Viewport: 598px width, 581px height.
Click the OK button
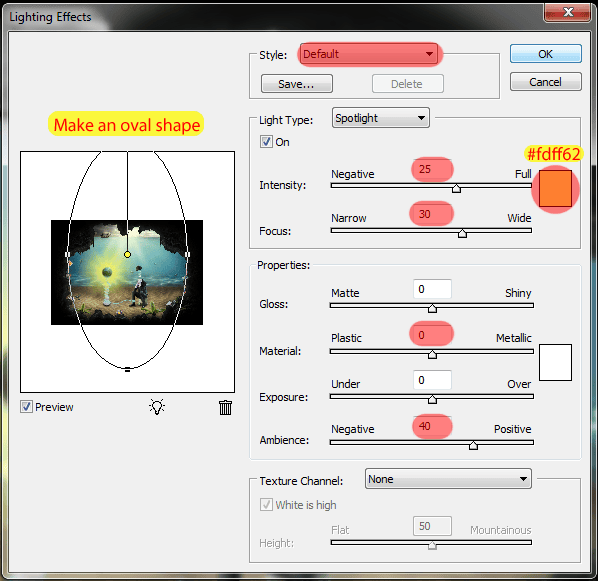[546, 54]
